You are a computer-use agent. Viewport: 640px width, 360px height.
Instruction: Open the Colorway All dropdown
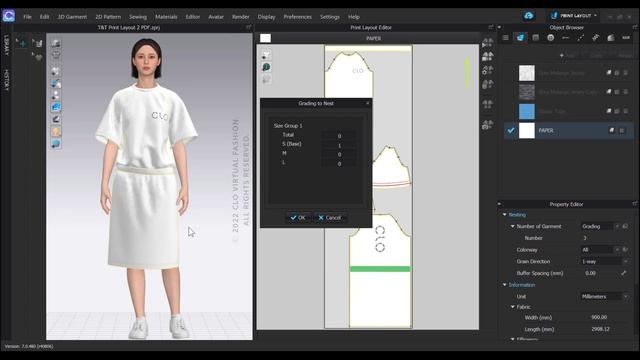coord(600,249)
